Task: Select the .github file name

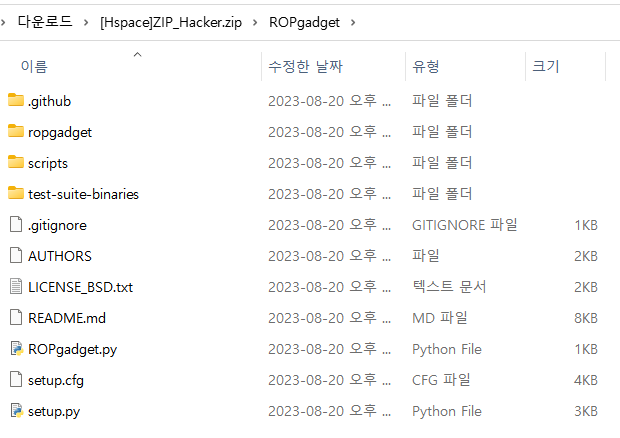Action: pos(49,101)
